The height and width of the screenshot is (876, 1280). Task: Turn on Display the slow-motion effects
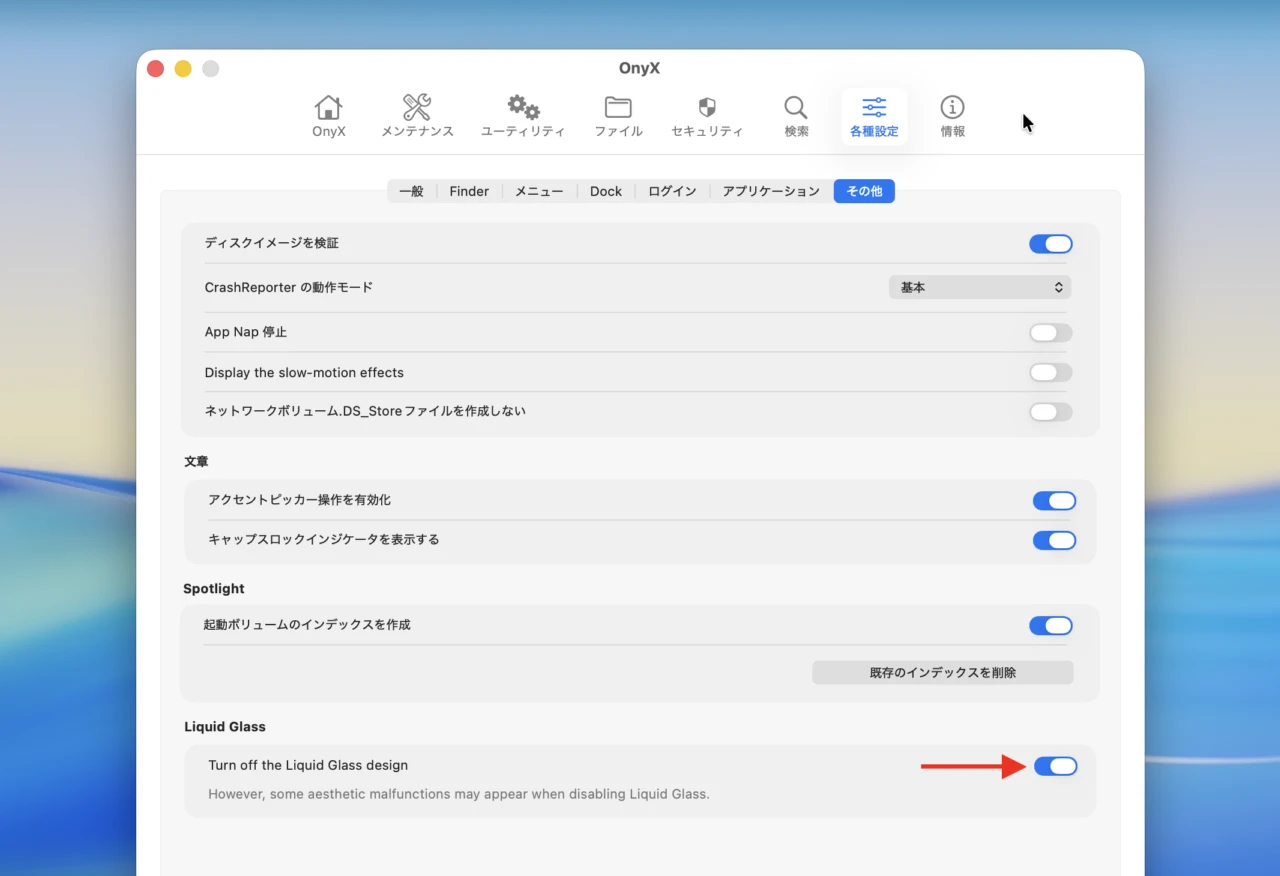click(x=1050, y=373)
